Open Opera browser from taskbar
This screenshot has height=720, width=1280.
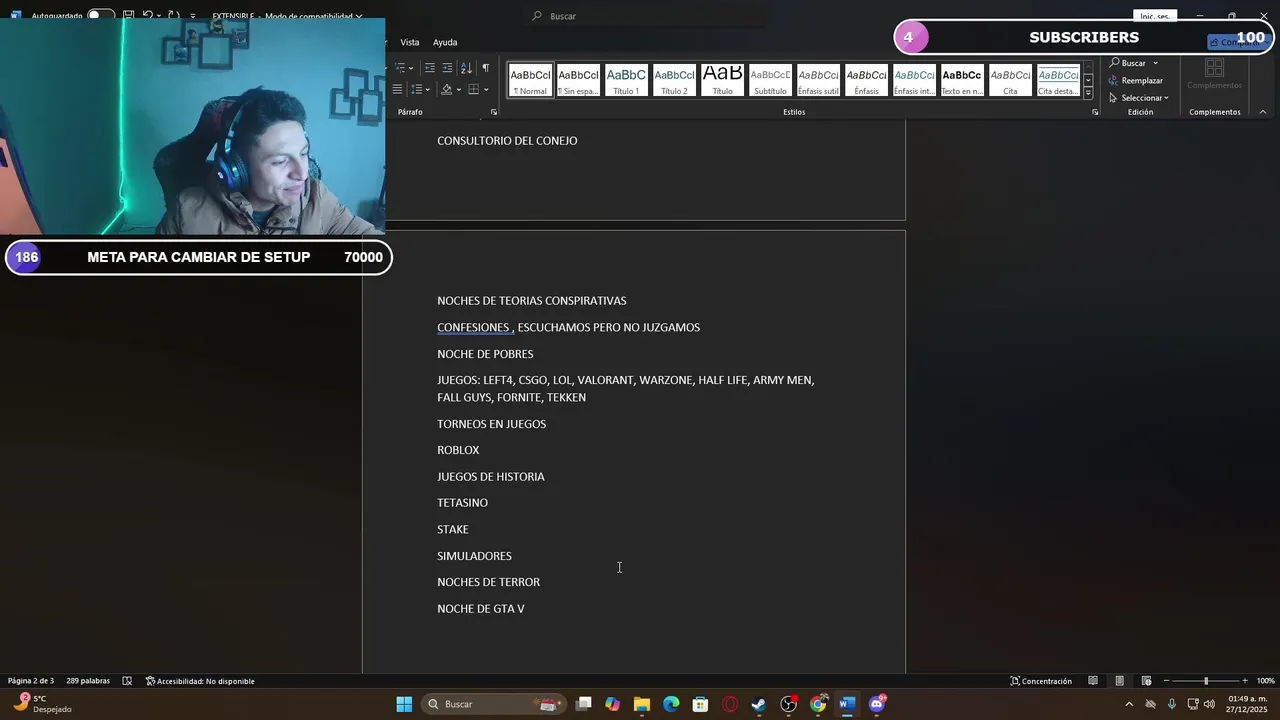730,704
